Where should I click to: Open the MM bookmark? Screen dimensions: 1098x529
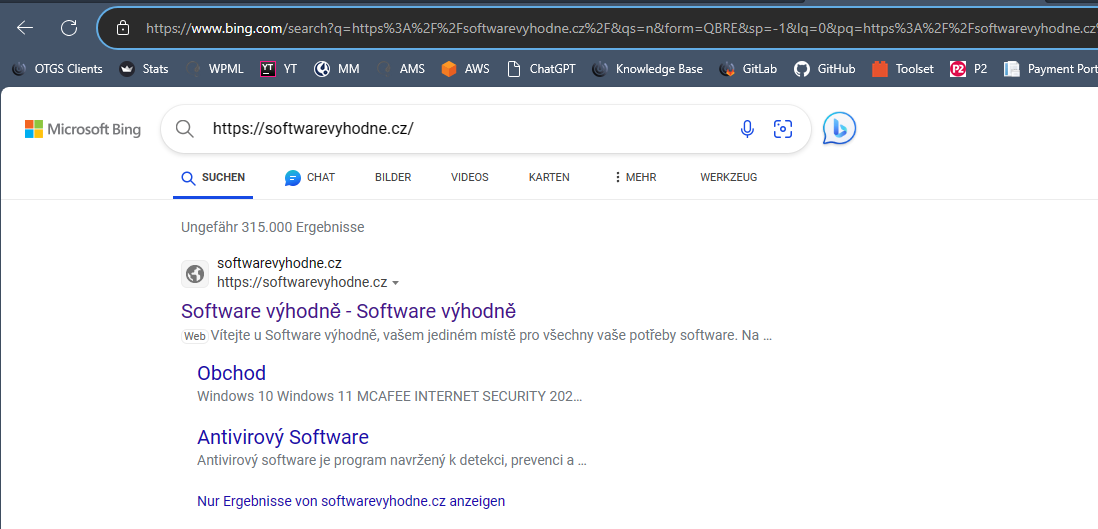(x=337, y=69)
